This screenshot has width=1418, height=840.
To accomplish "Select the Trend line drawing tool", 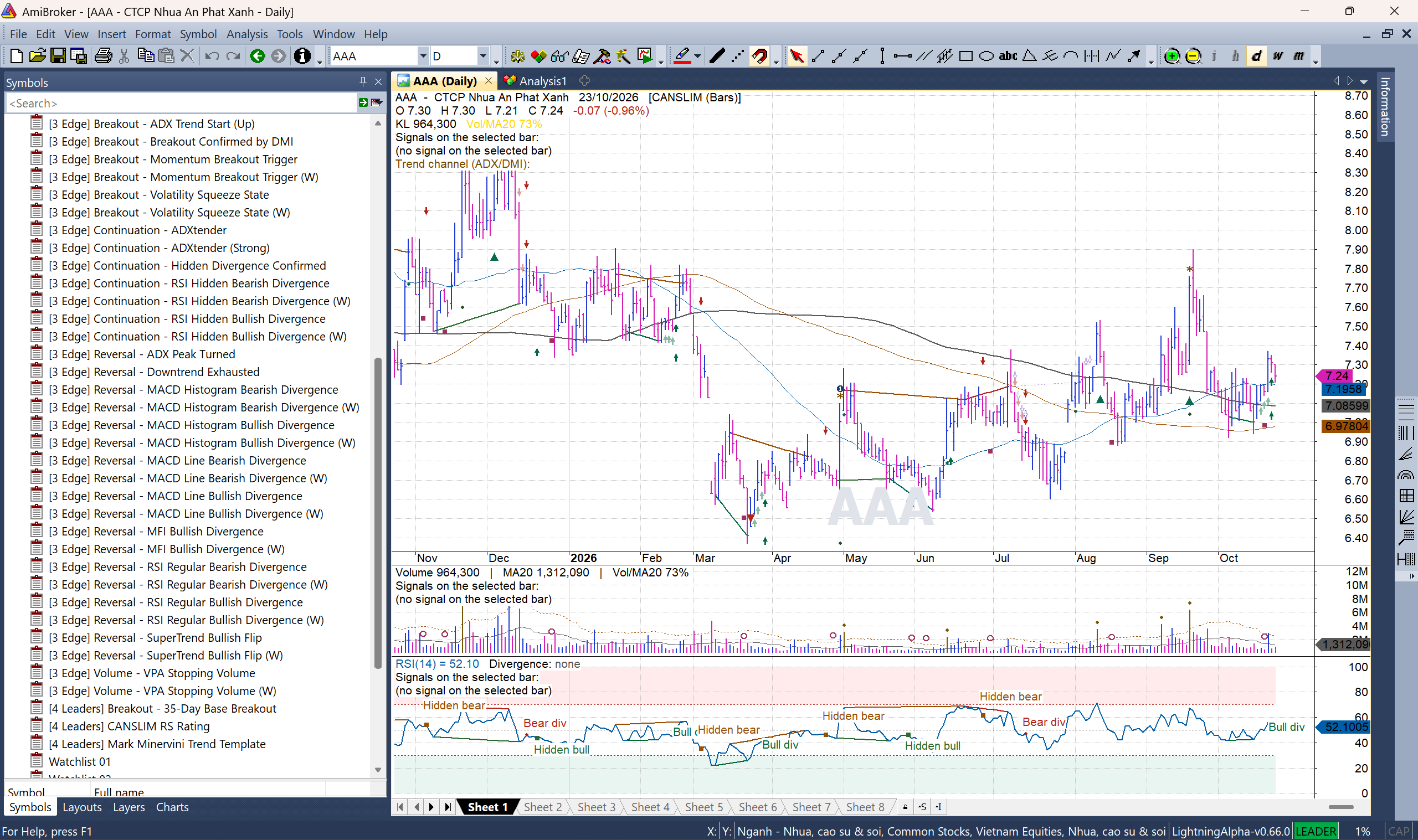I will [818, 56].
